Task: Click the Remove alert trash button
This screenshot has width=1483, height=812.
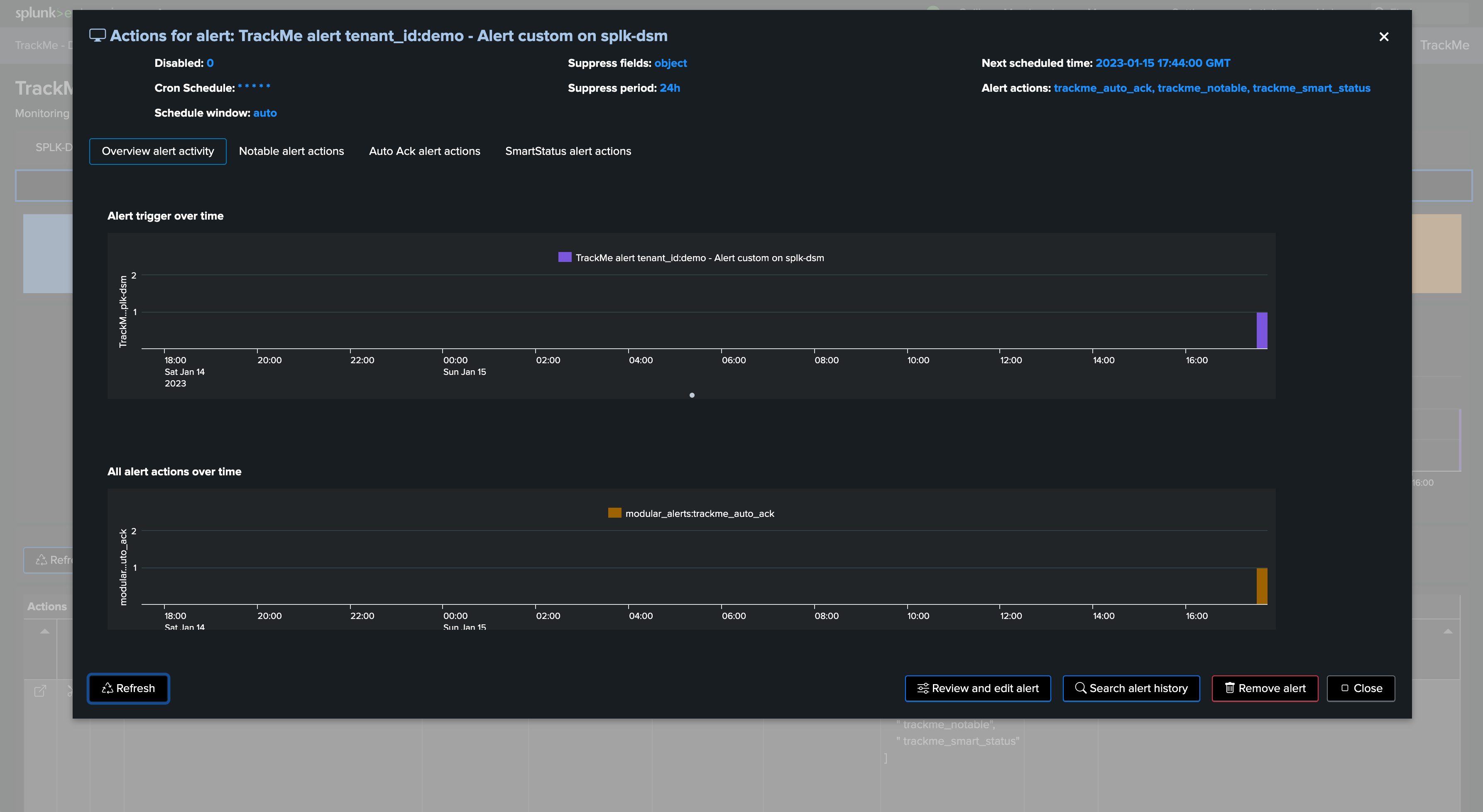Action: click(1265, 688)
